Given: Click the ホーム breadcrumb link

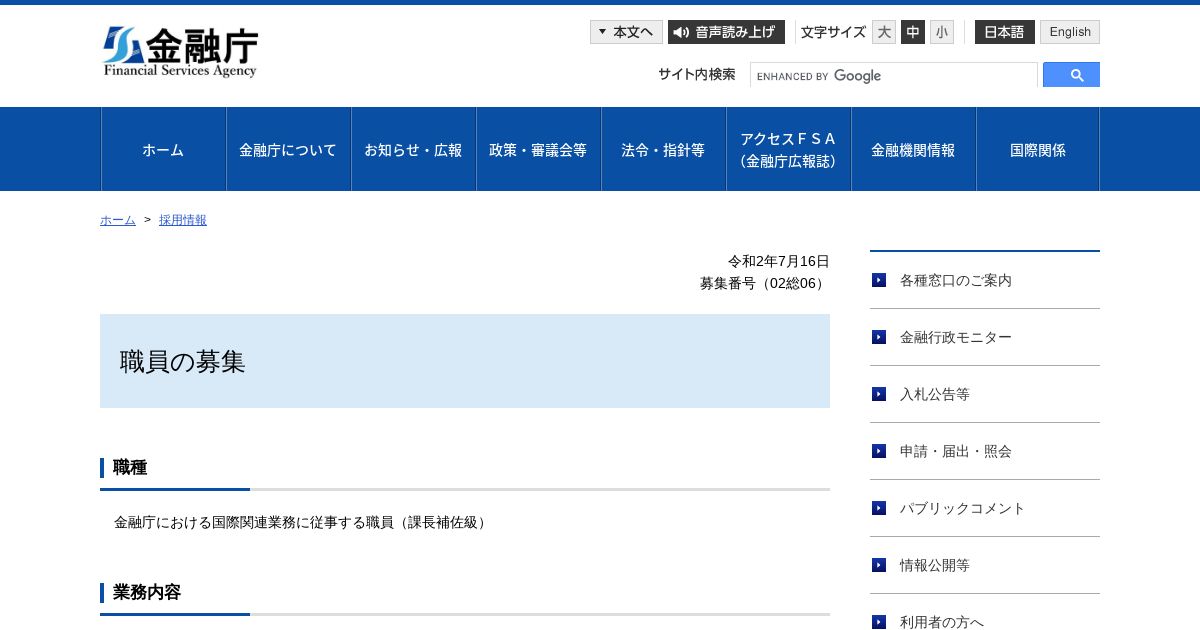Looking at the screenshot, I should click(x=118, y=220).
